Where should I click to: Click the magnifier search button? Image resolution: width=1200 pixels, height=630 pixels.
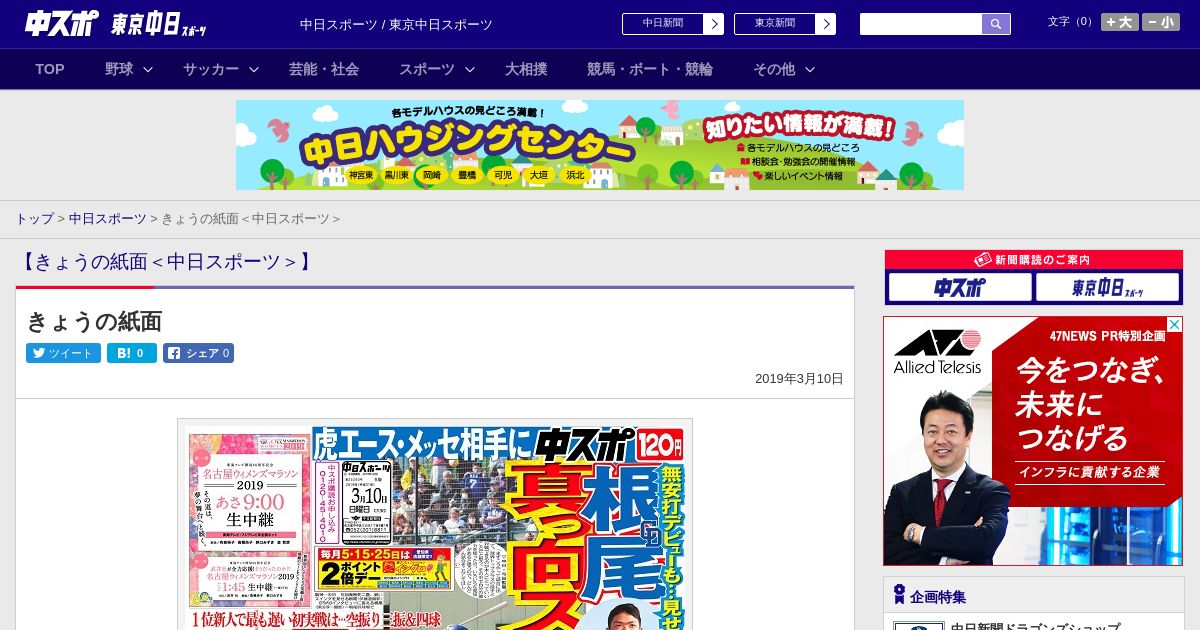[x=996, y=24]
